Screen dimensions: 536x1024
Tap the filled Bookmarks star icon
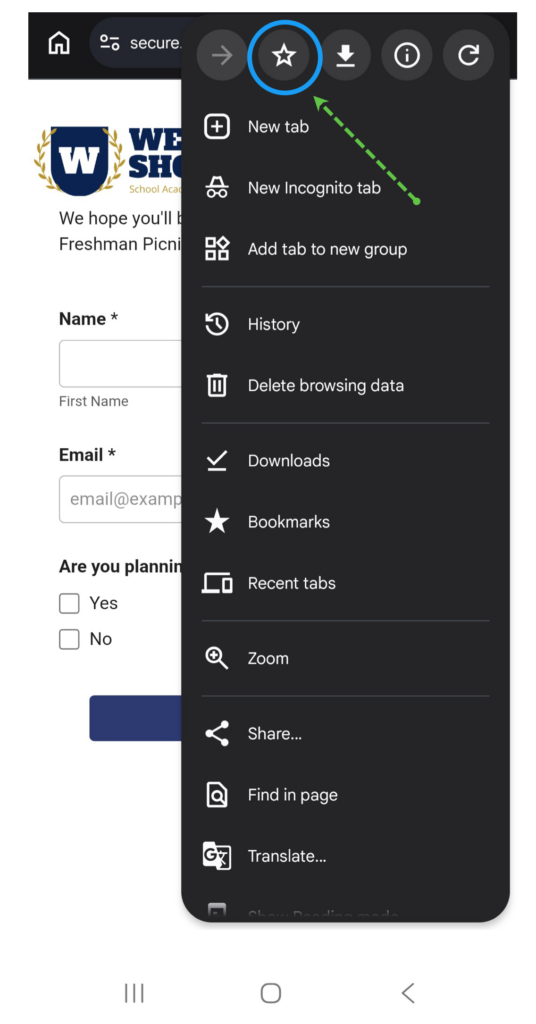pos(217,522)
